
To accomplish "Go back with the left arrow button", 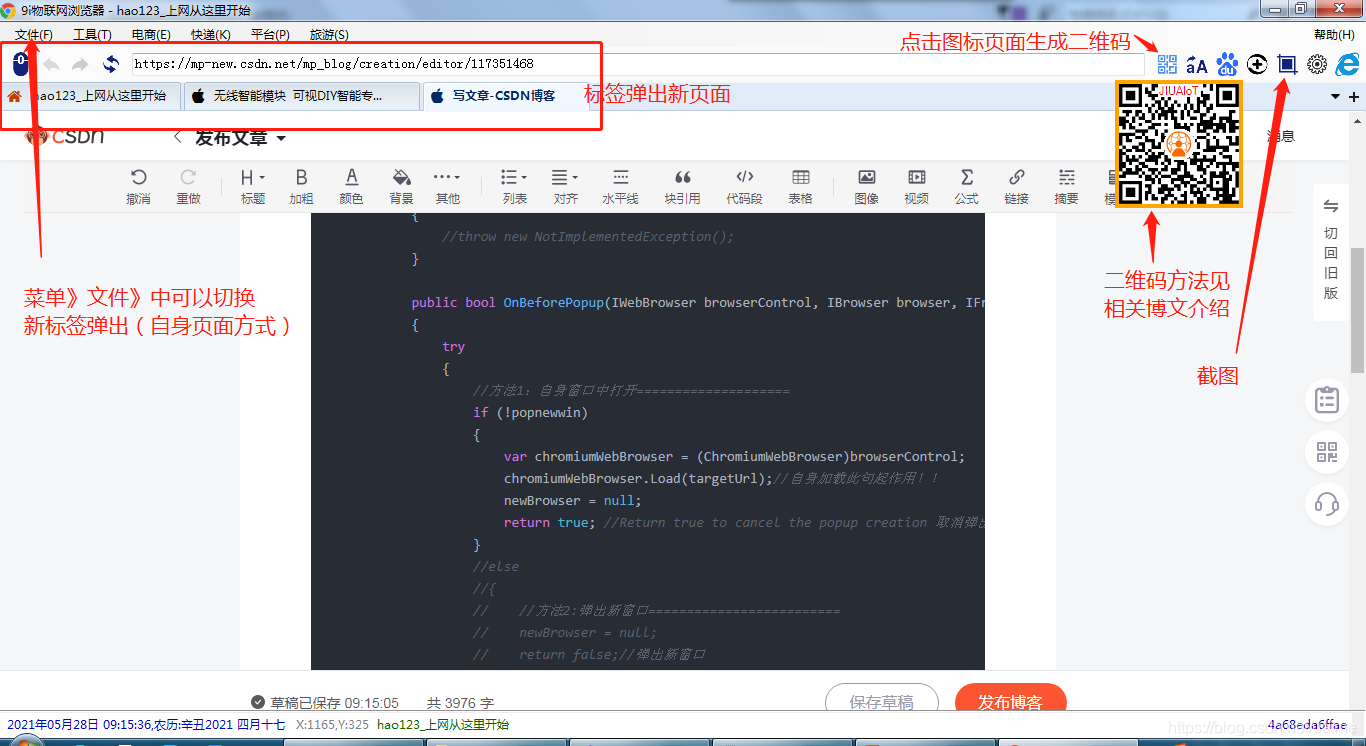I will point(50,64).
